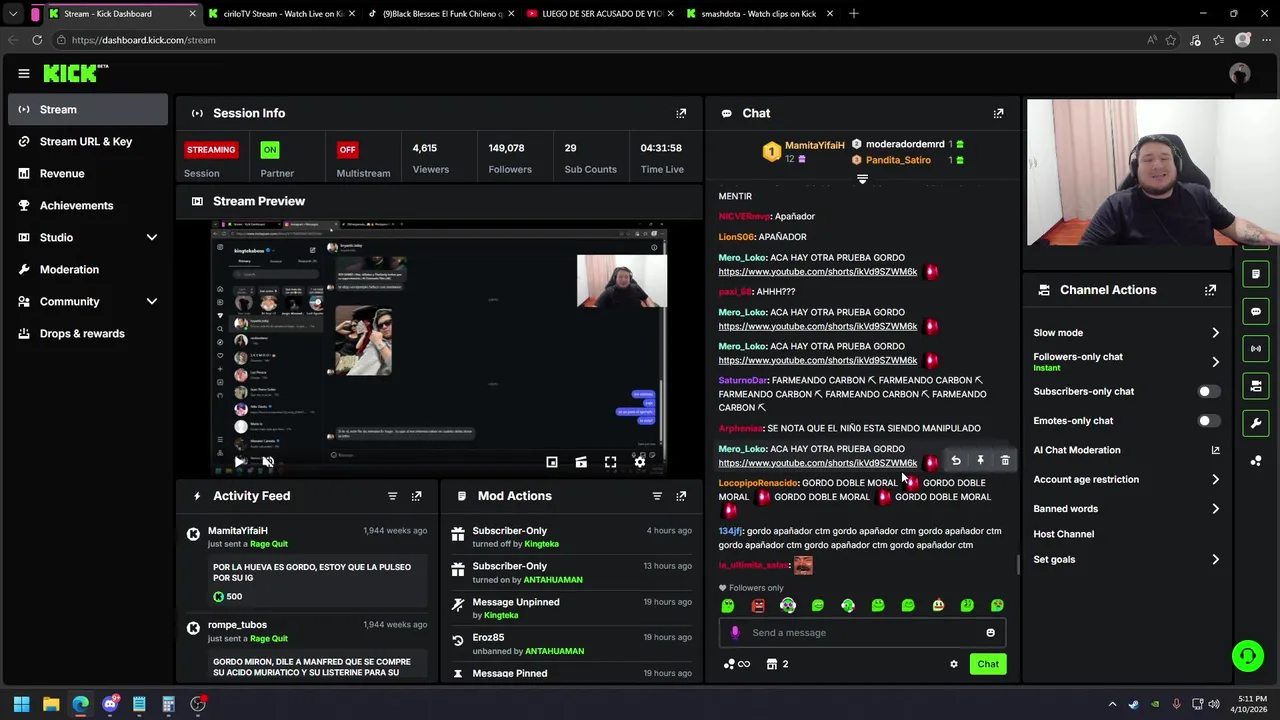Click the broadcast signal icon in right sidebar

point(1256,349)
